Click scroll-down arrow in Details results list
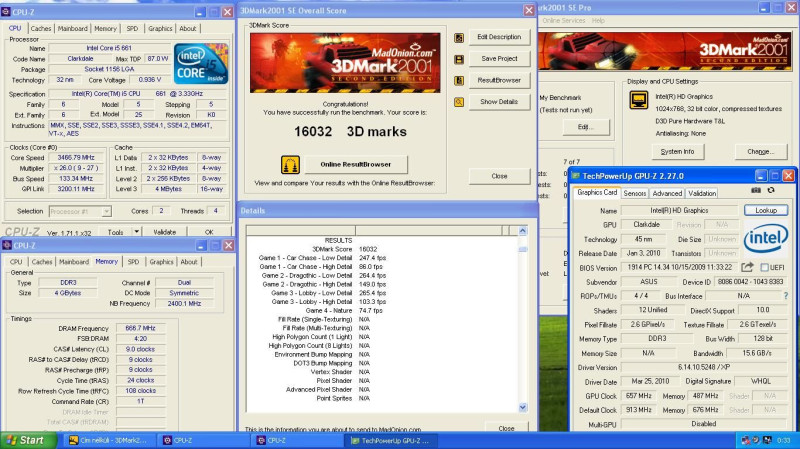Image resolution: width=800 pixels, height=449 pixels. tap(522, 408)
